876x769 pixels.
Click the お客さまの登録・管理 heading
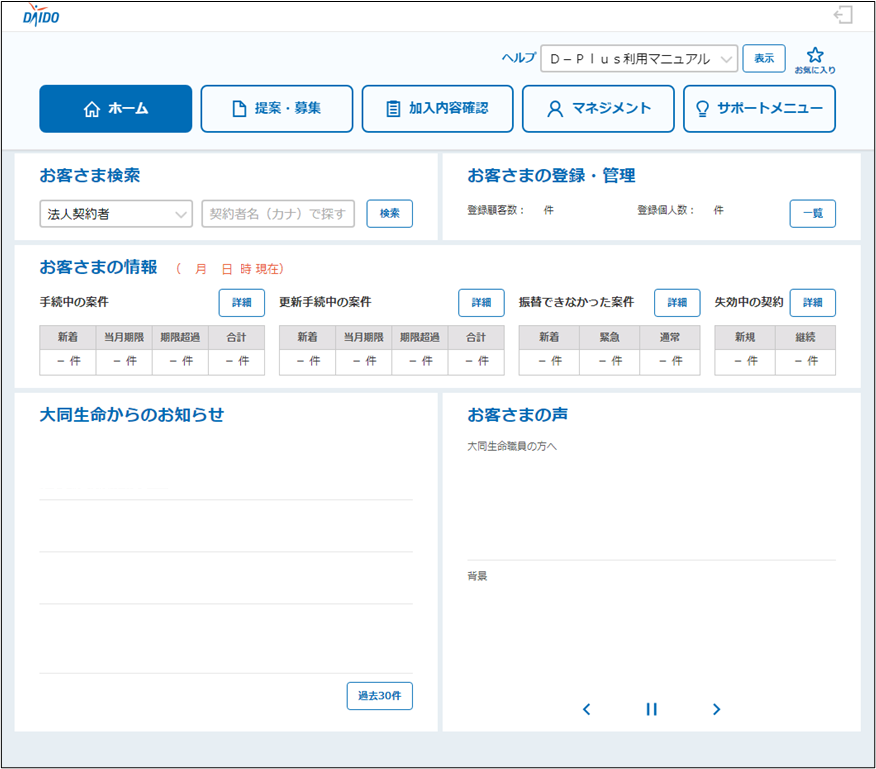551,175
